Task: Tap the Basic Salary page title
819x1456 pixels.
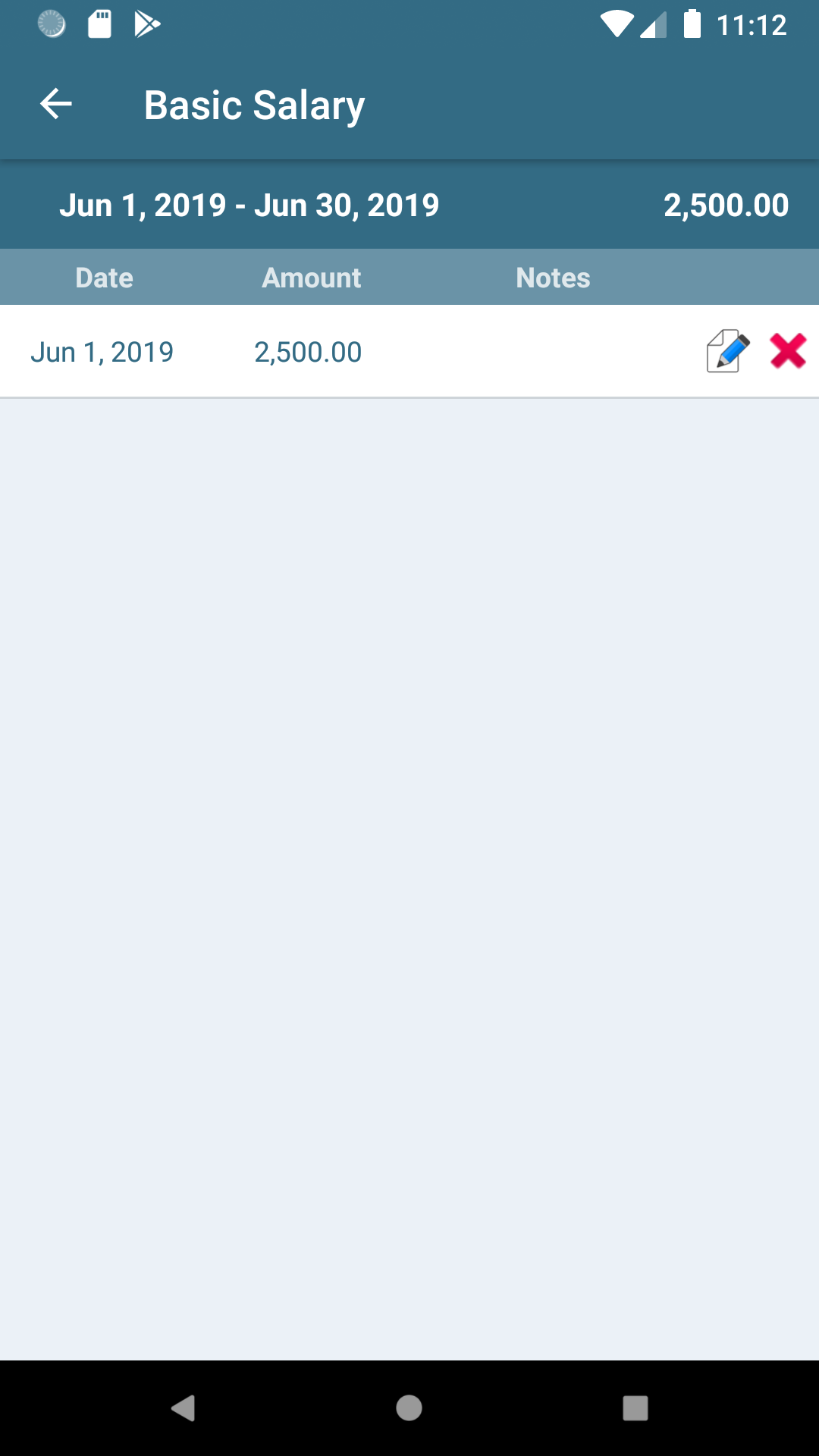Action: pos(255,105)
